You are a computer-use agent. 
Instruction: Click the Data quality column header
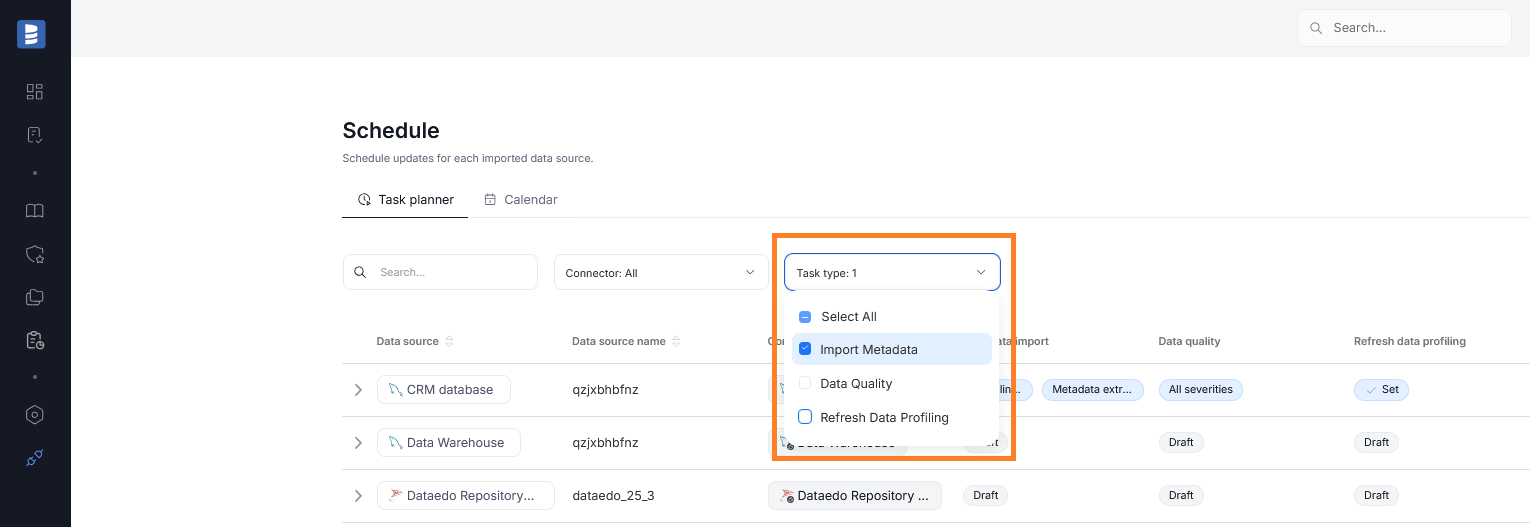[1189, 341]
